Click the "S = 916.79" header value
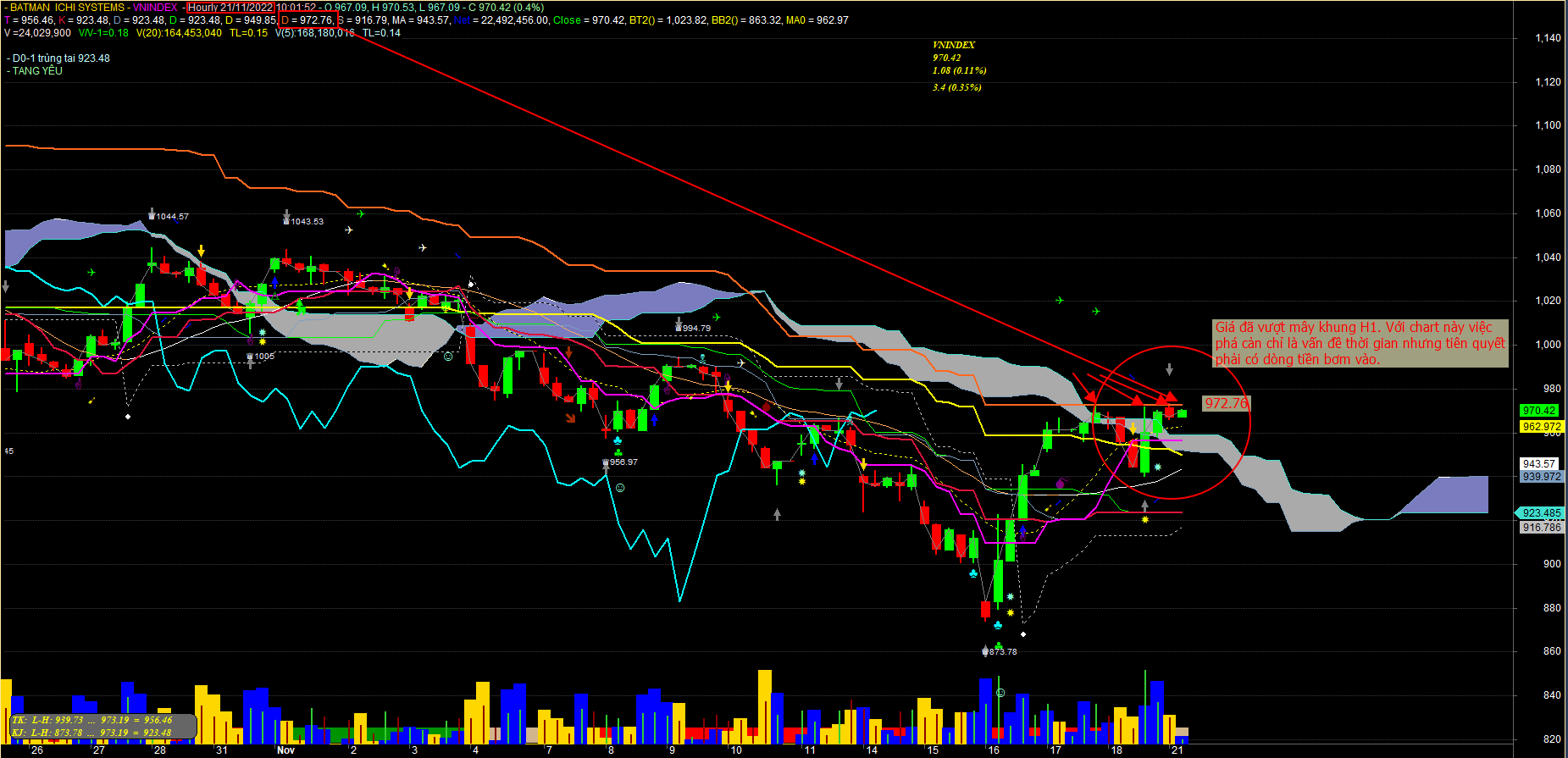 pyautogui.click(x=363, y=20)
